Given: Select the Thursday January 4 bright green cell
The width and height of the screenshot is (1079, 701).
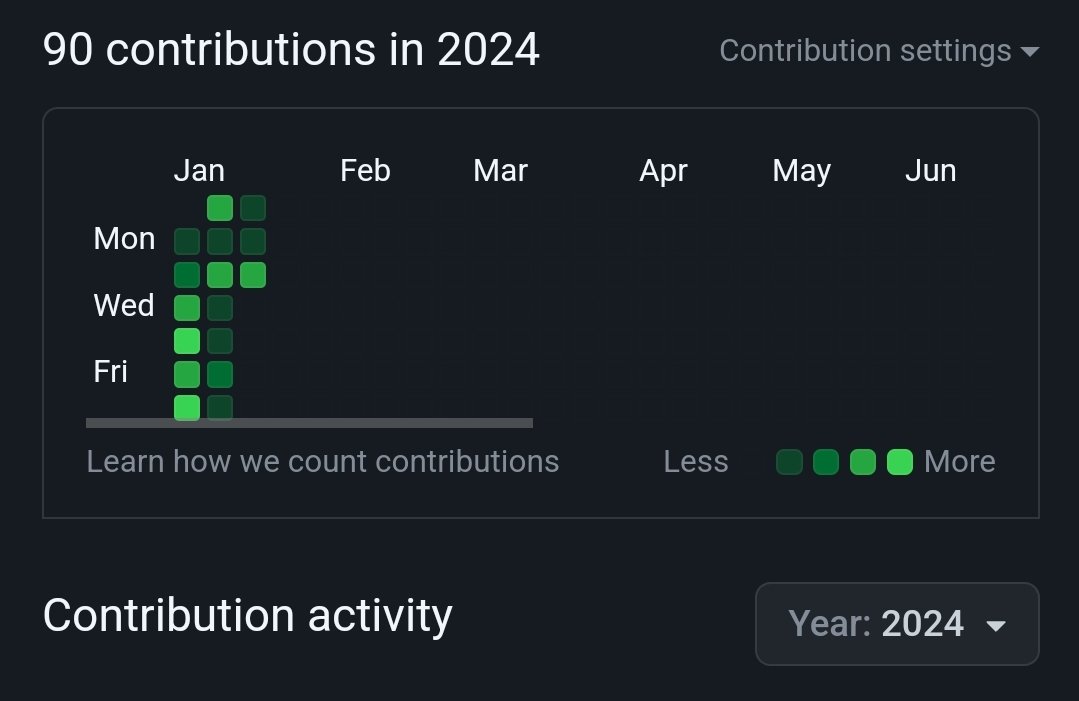Looking at the screenshot, I should click(x=187, y=341).
